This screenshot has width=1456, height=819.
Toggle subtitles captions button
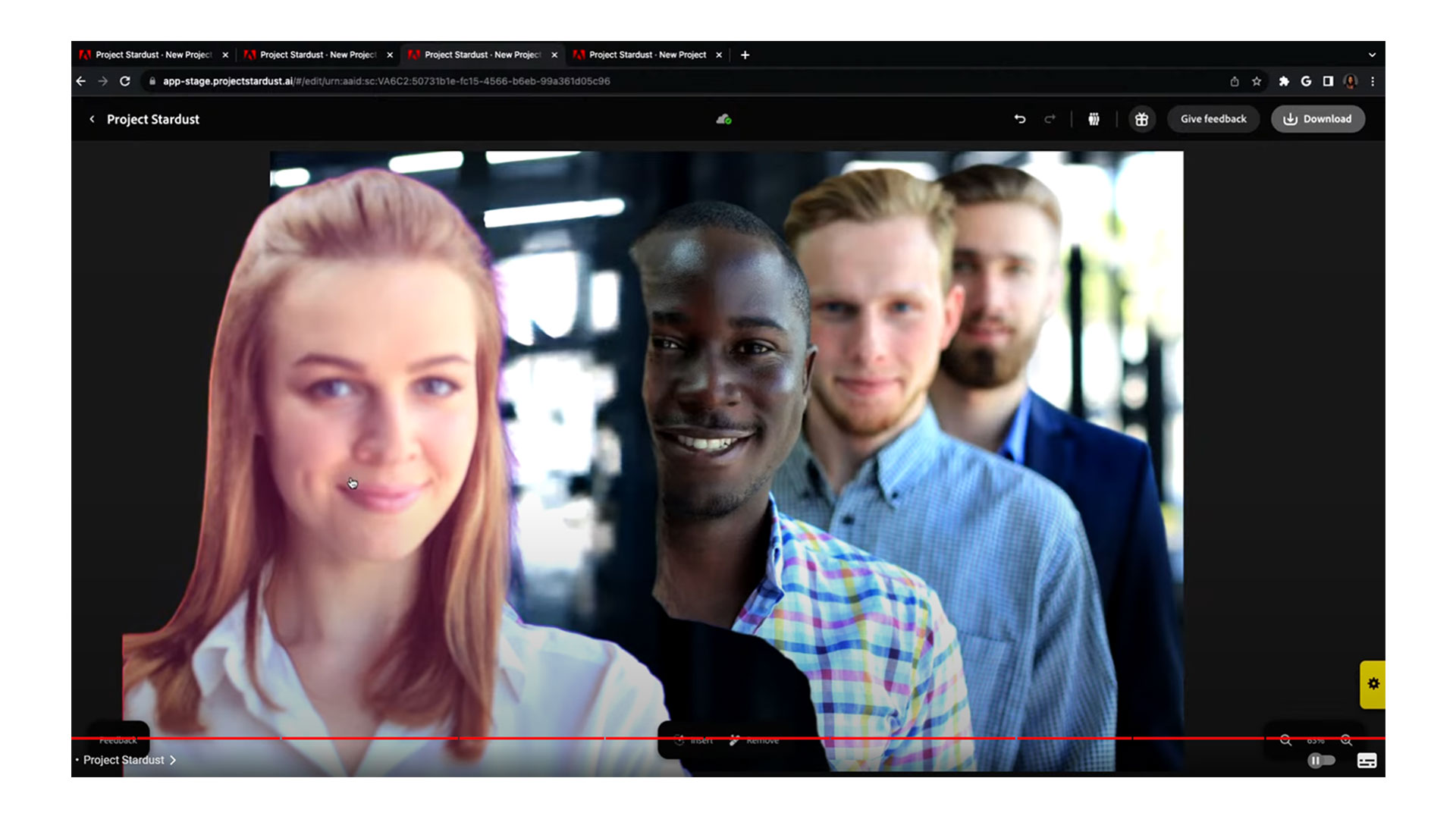(1367, 761)
